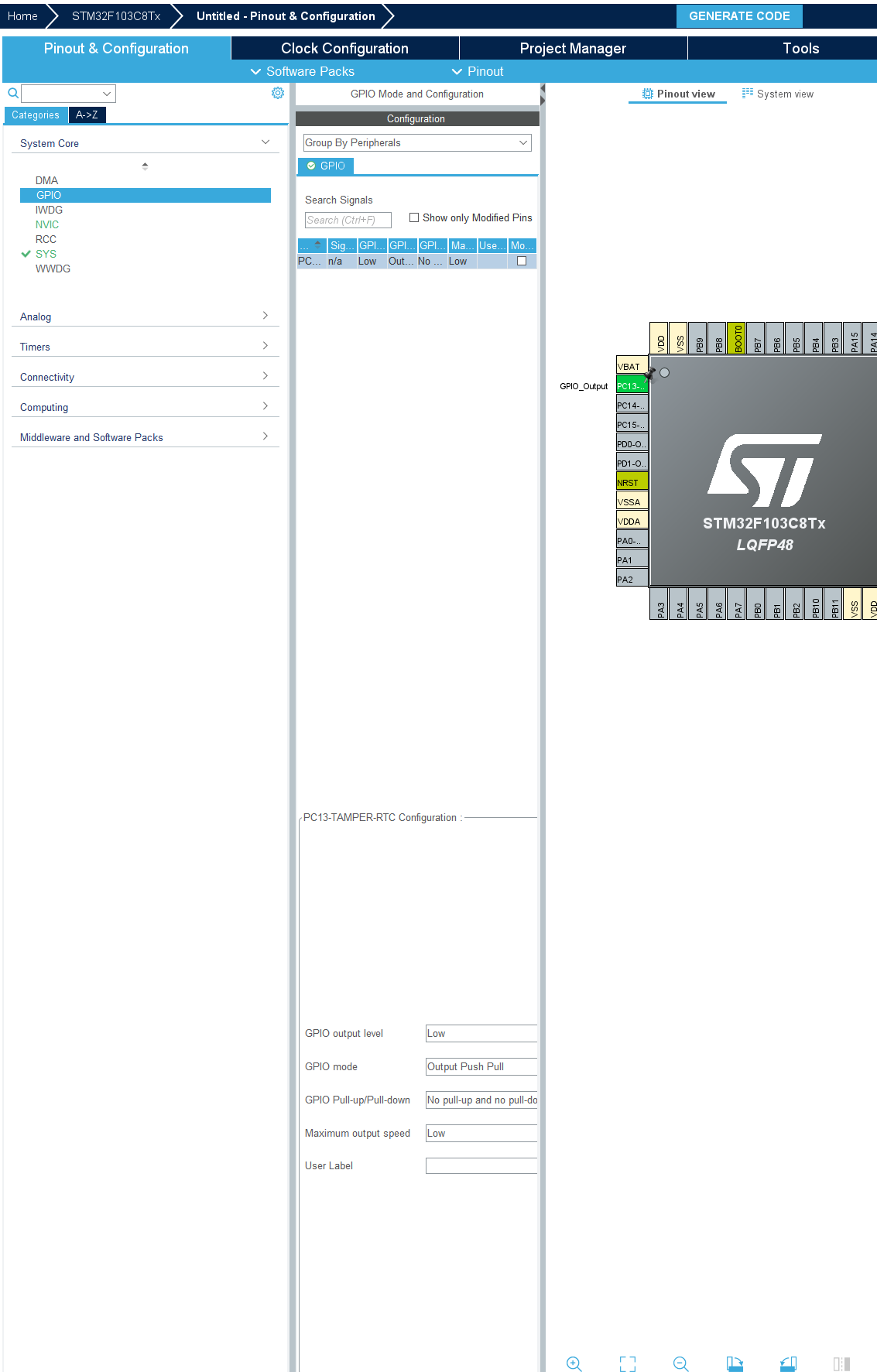Rotate the chip clockwise
The width and height of the screenshot is (877, 1372).
click(x=735, y=1363)
